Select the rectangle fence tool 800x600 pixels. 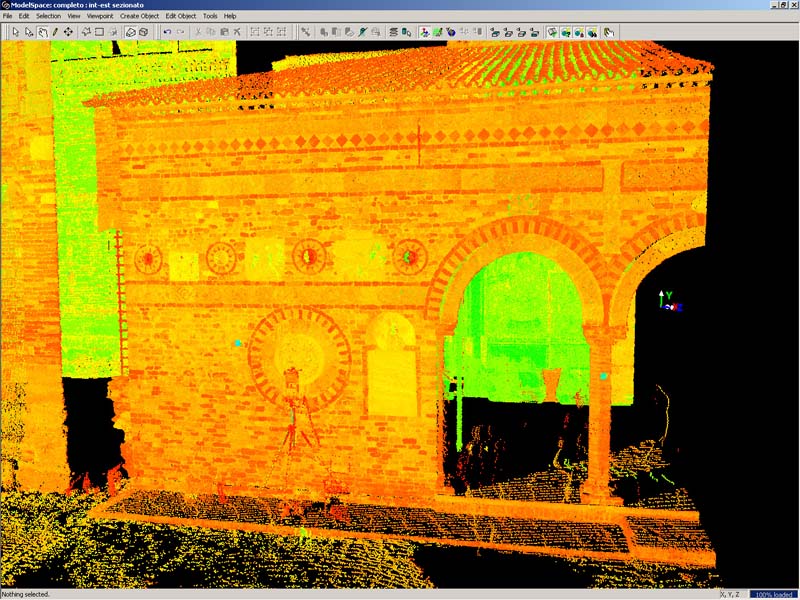[x=99, y=32]
